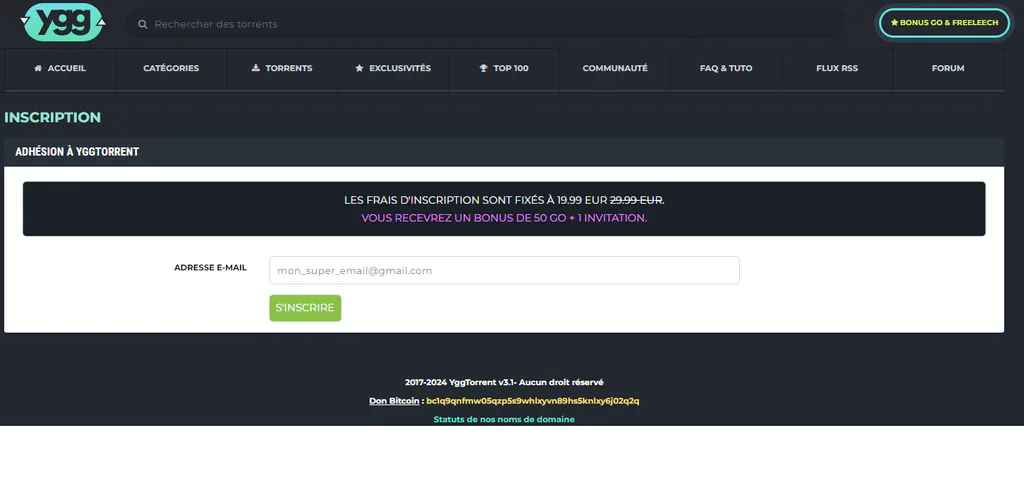This screenshot has height=480, width=1024.
Task: Click the trophy icon beside Top 100
Action: coord(483,68)
